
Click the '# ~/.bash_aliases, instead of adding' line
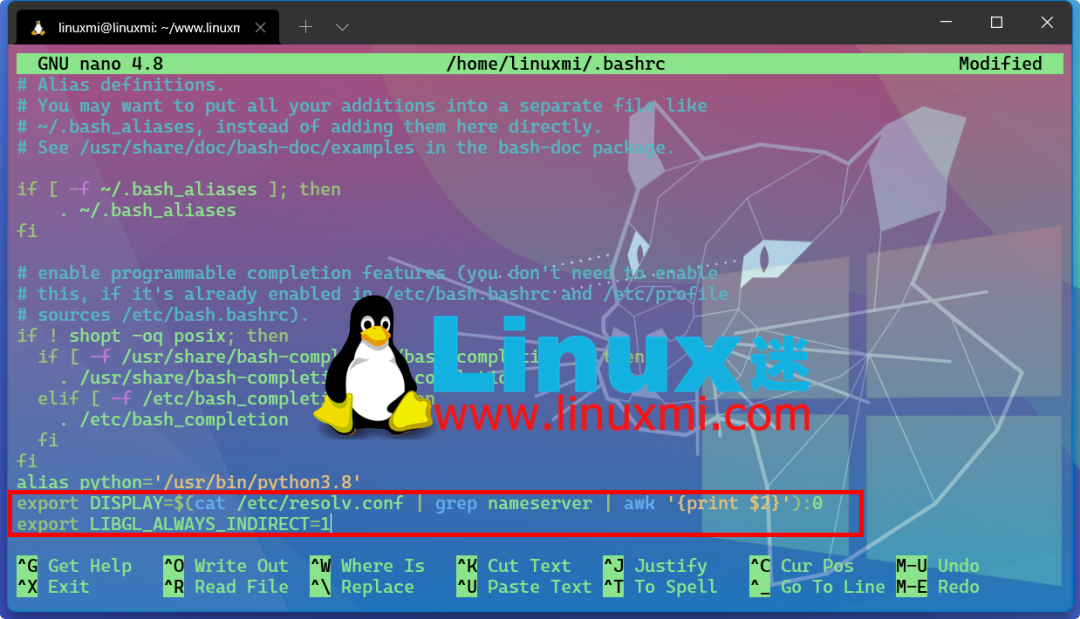point(309,127)
